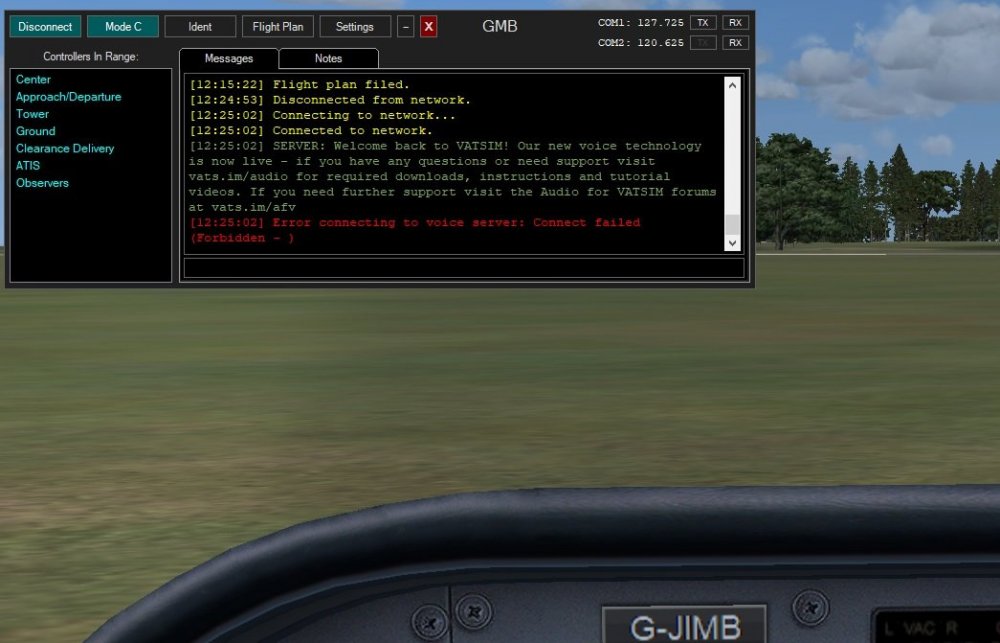The width and height of the screenshot is (1000, 643).
Task: Switch to the Messages tab
Action: point(229,59)
